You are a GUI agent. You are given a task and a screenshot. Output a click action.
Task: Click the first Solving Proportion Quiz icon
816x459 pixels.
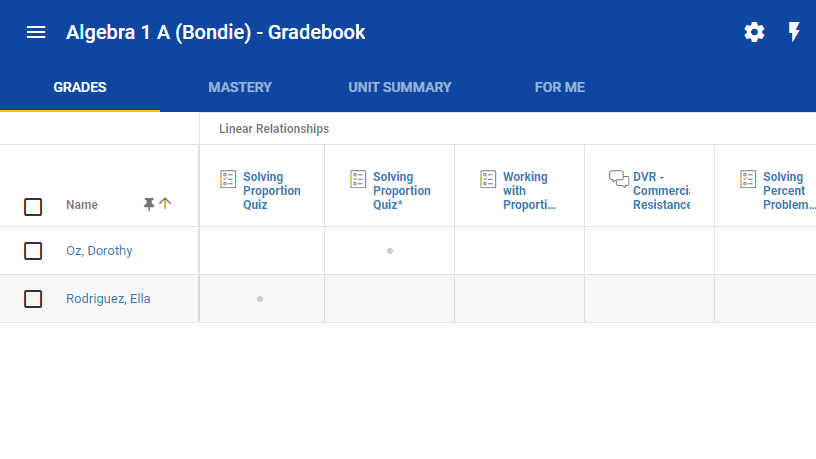228,179
